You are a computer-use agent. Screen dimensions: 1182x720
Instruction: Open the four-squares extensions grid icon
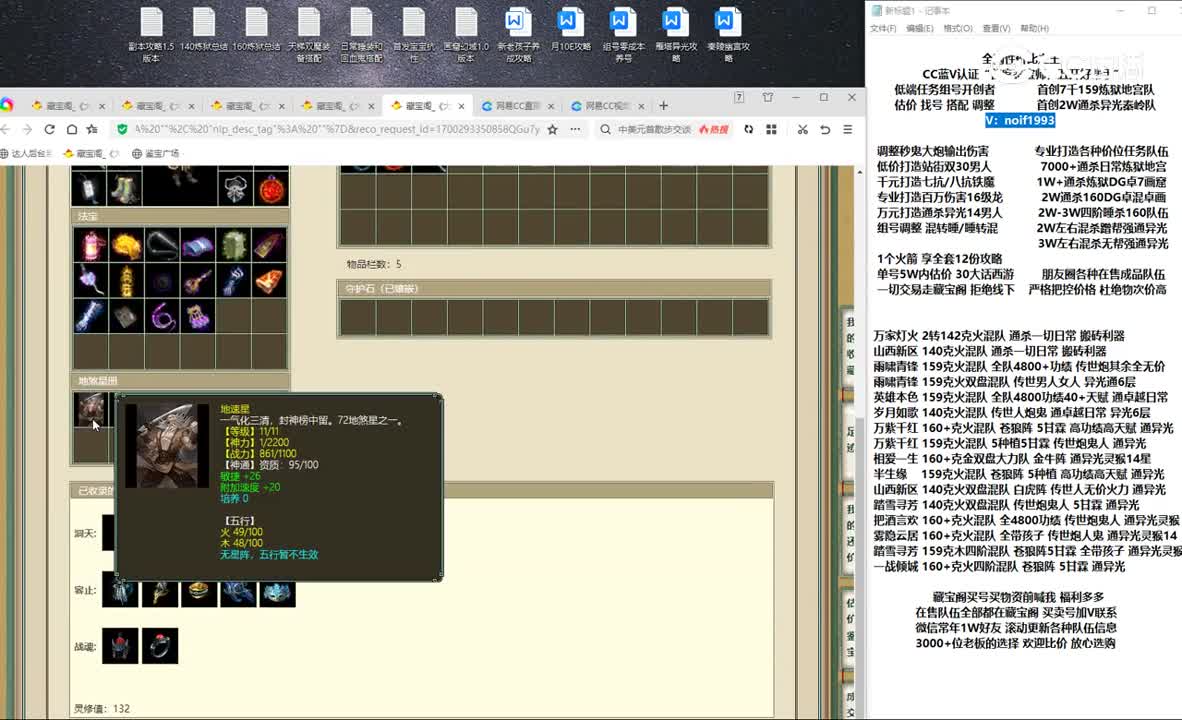coord(771,129)
